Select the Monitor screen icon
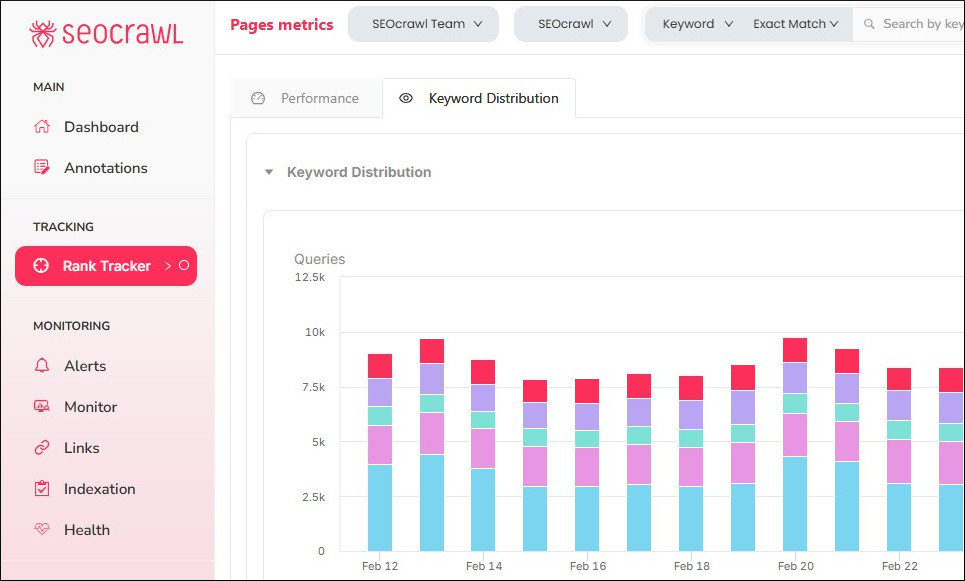The width and height of the screenshot is (965, 581). [41, 407]
